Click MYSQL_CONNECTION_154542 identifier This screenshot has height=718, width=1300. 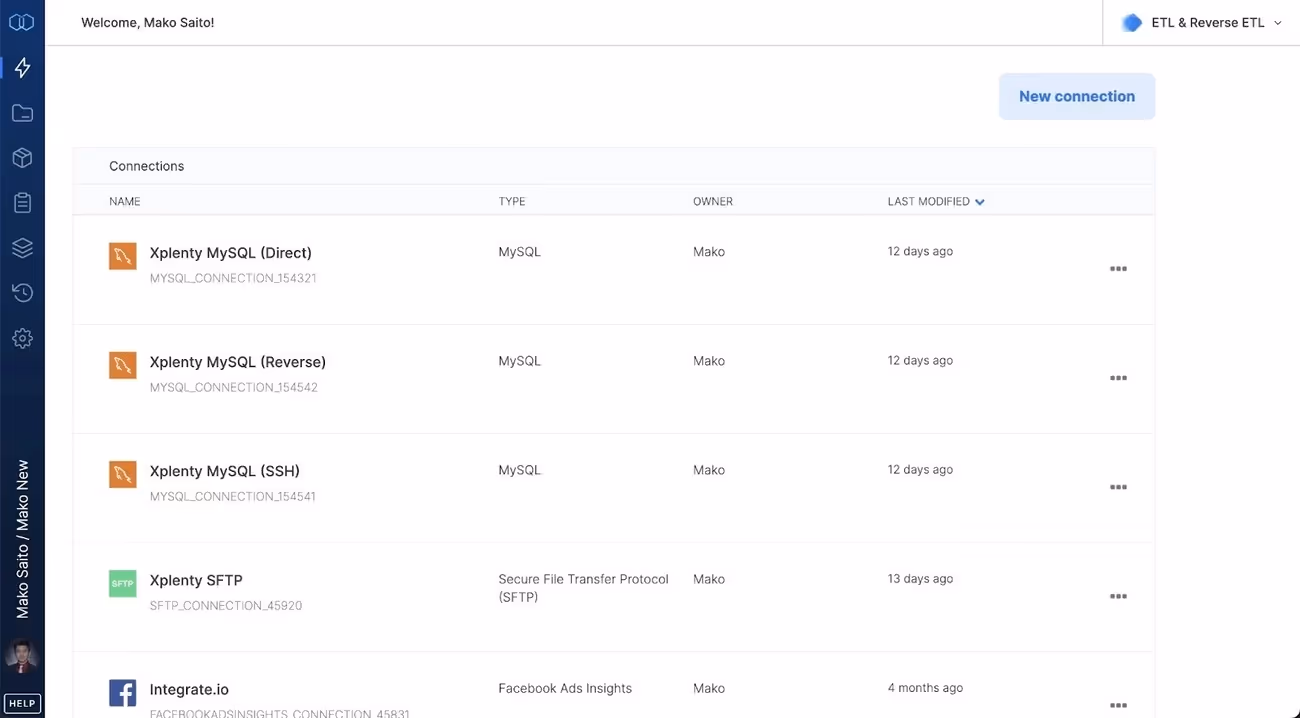(234, 387)
